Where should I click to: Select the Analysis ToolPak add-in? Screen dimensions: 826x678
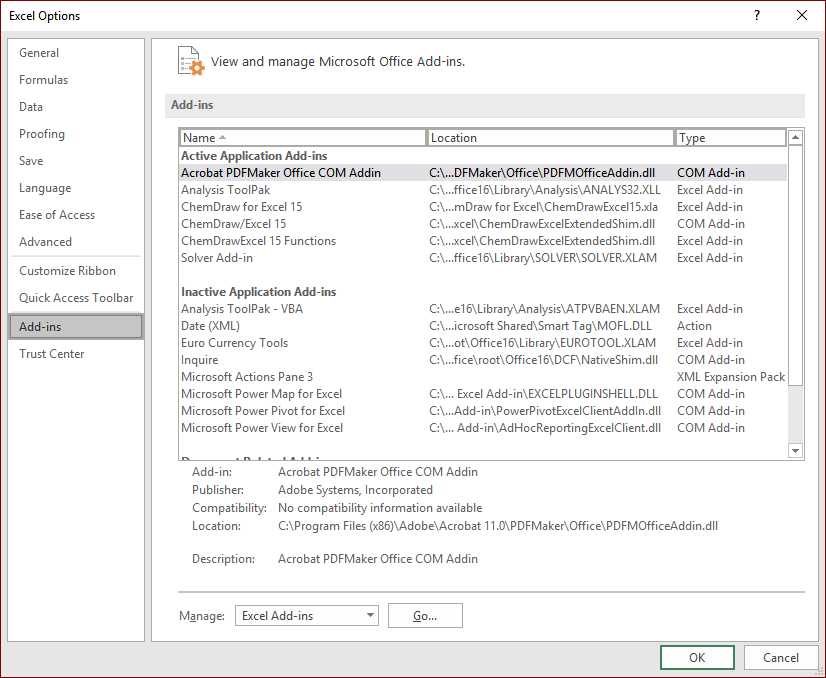point(483,190)
